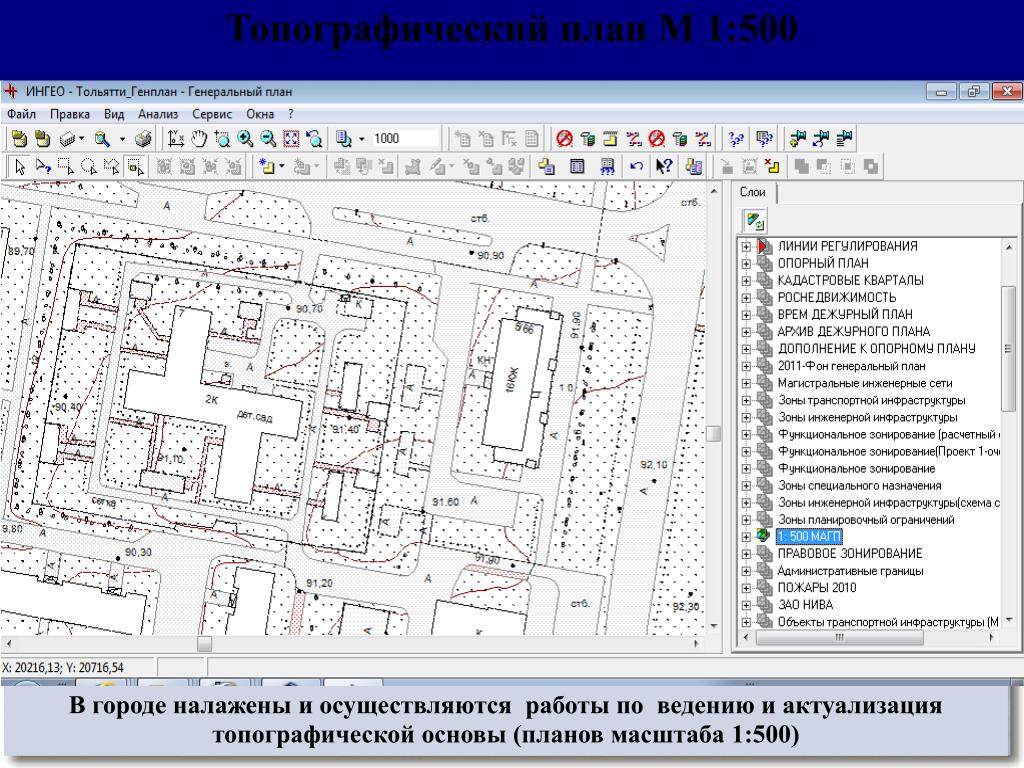Print the map with printer icon
Screen dimensions: 1024x768
pyautogui.click(x=143, y=138)
